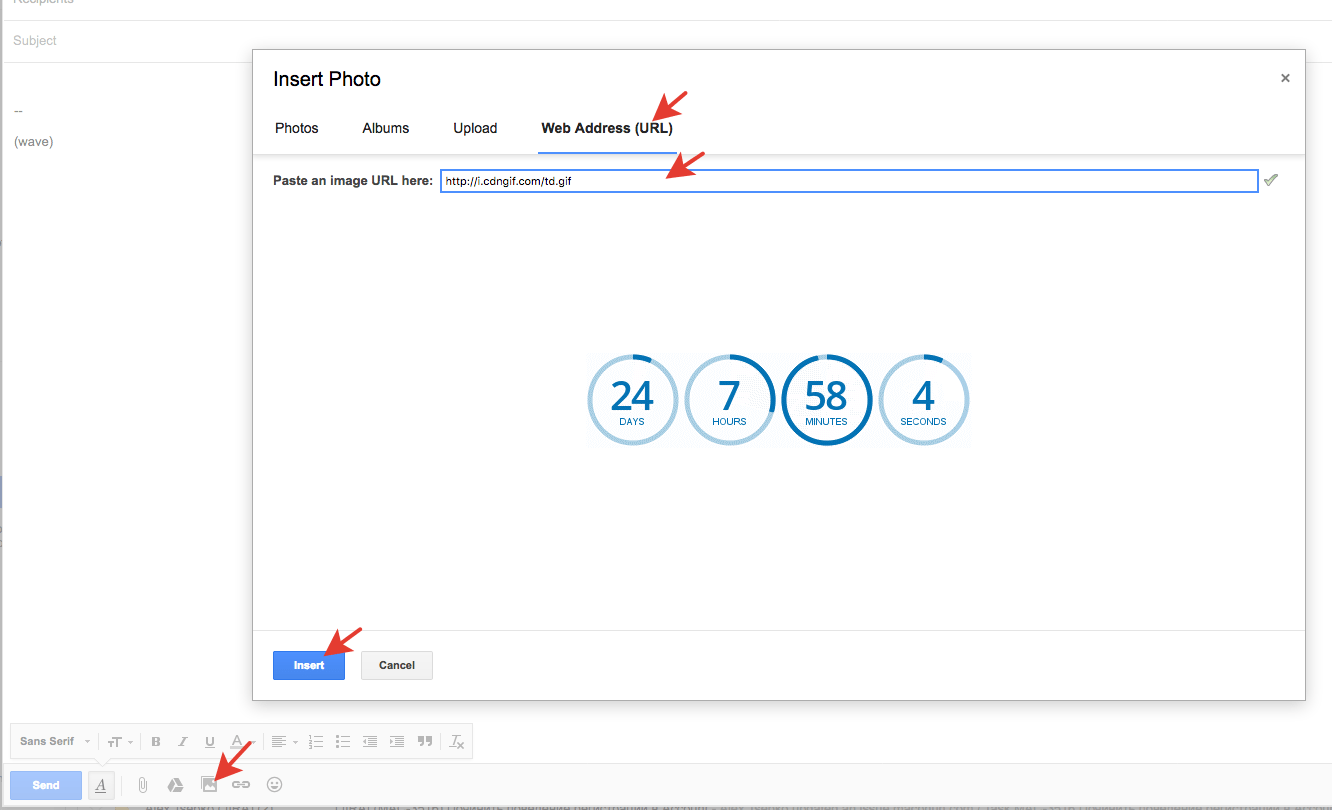Screen dimensions: 1332x810
Task: Enable the bulleted list
Action: 343,741
